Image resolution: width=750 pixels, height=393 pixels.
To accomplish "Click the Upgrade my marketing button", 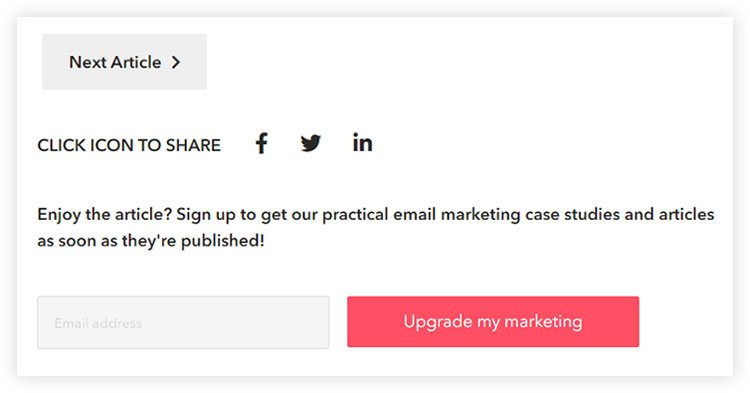I will pos(493,322).
